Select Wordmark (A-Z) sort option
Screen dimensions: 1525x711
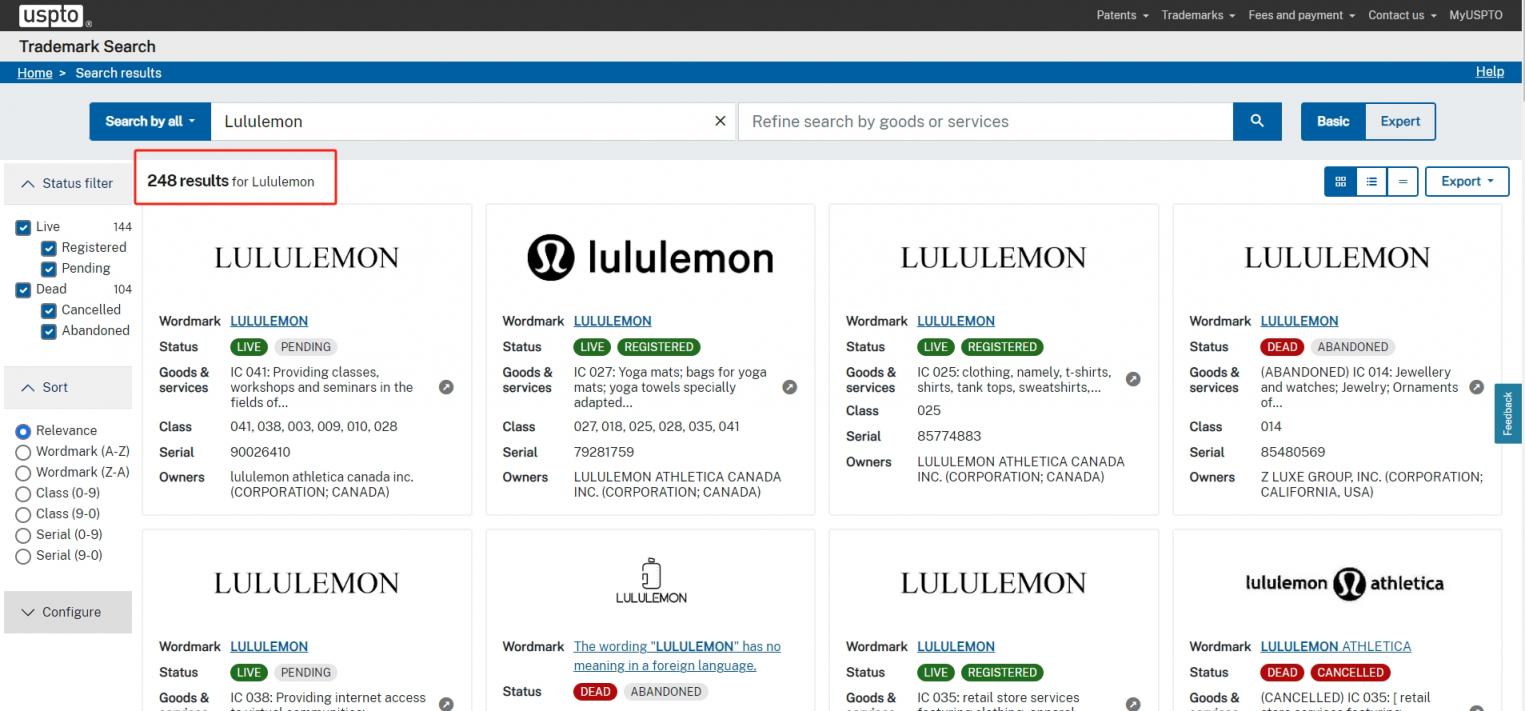[23, 452]
